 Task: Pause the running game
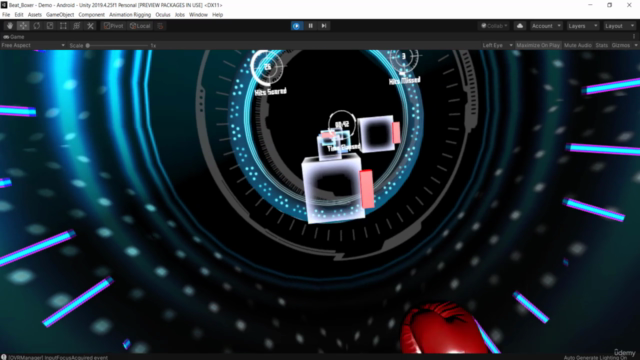310,26
